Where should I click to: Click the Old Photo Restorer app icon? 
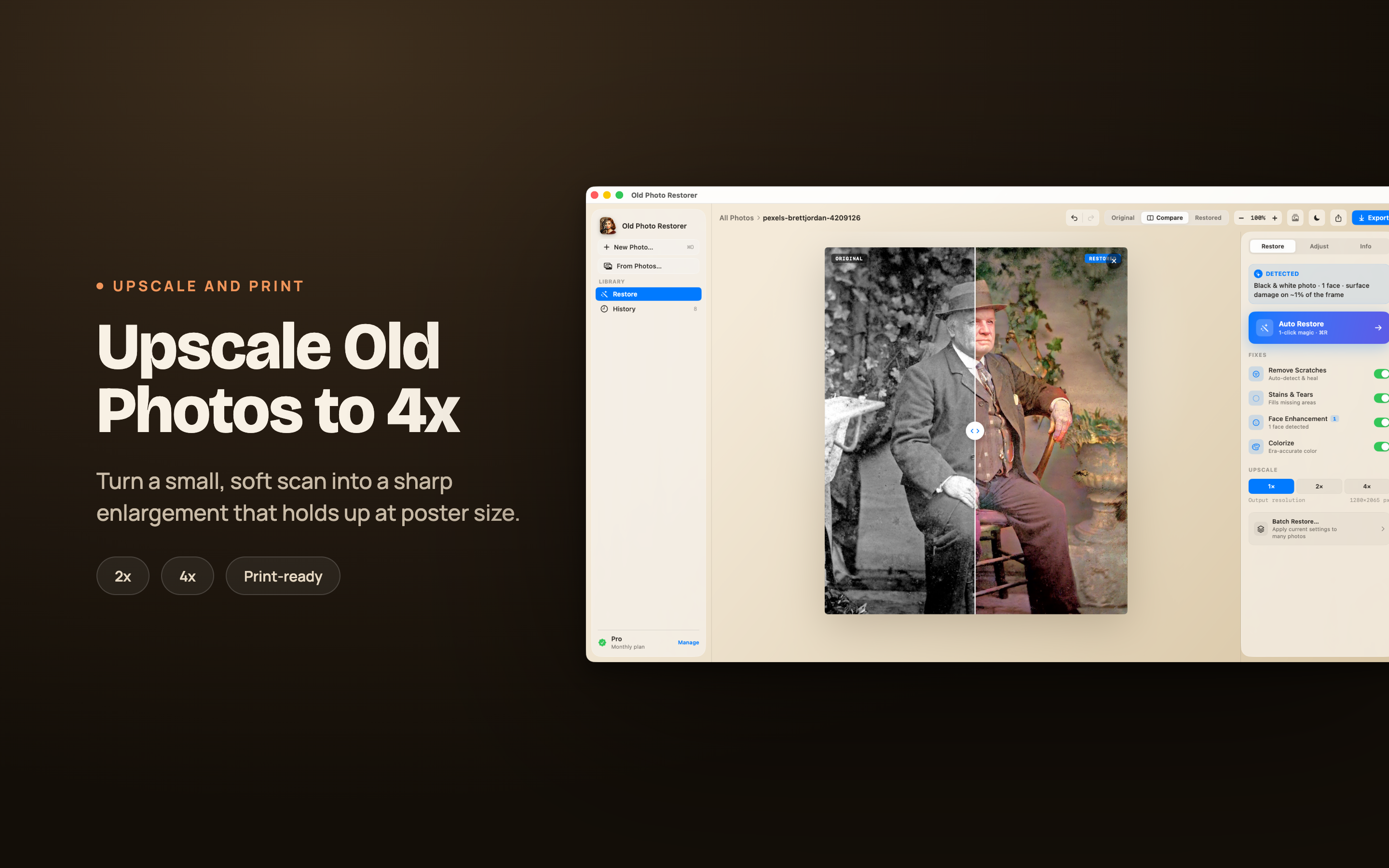click(608, 226)
